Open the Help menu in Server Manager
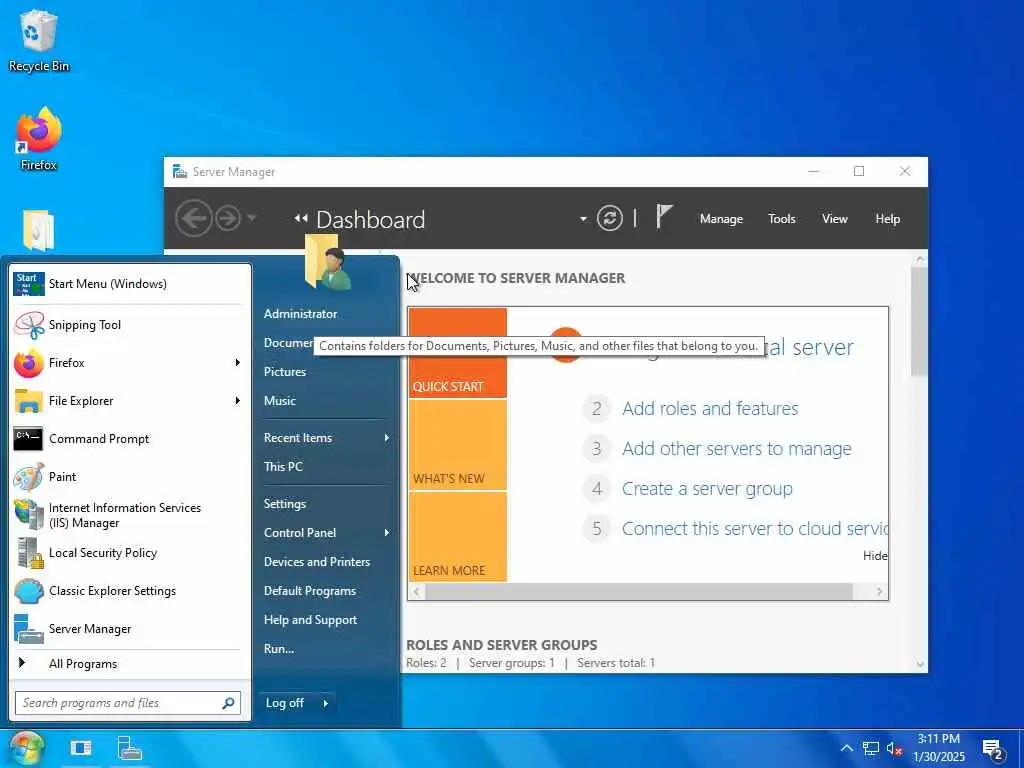Viewport: 1024px width, 768px height. tap(888, 219)
